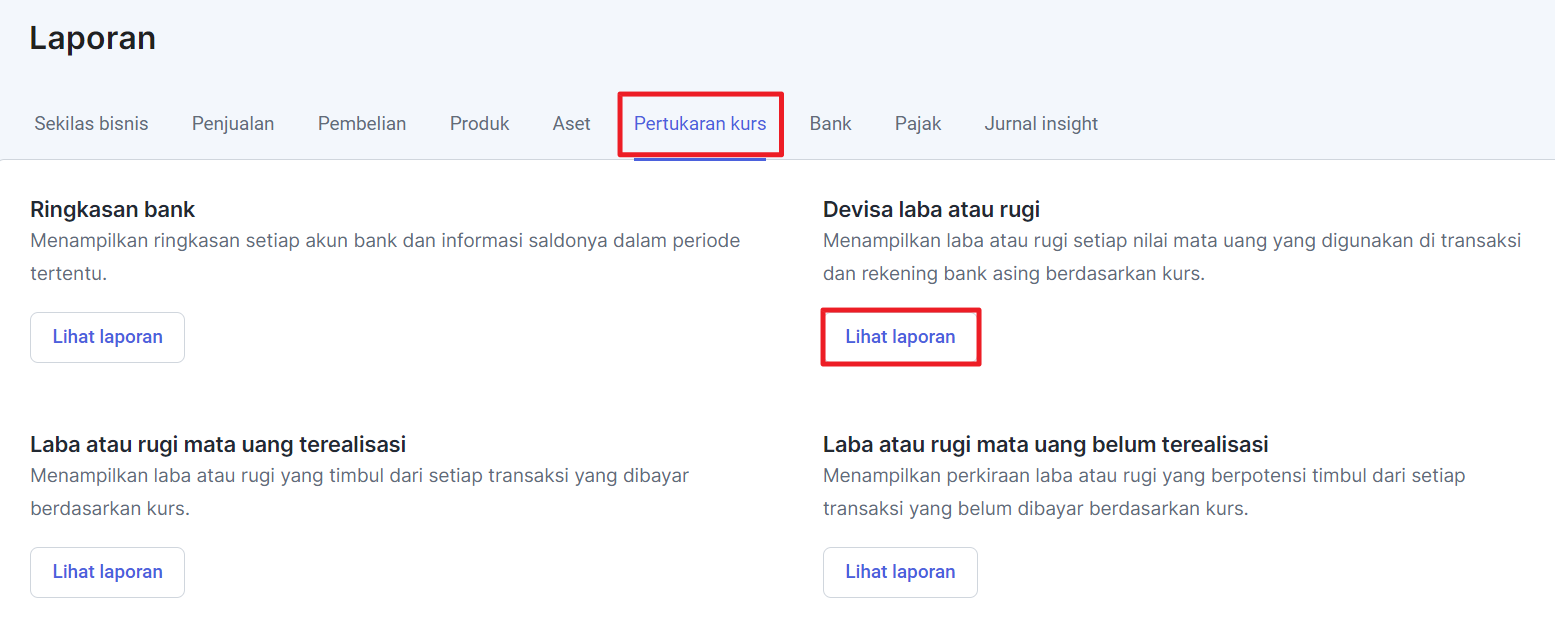Switch to the Bank tab
This screenshot has width=1555, height=627.
(830, 124)
